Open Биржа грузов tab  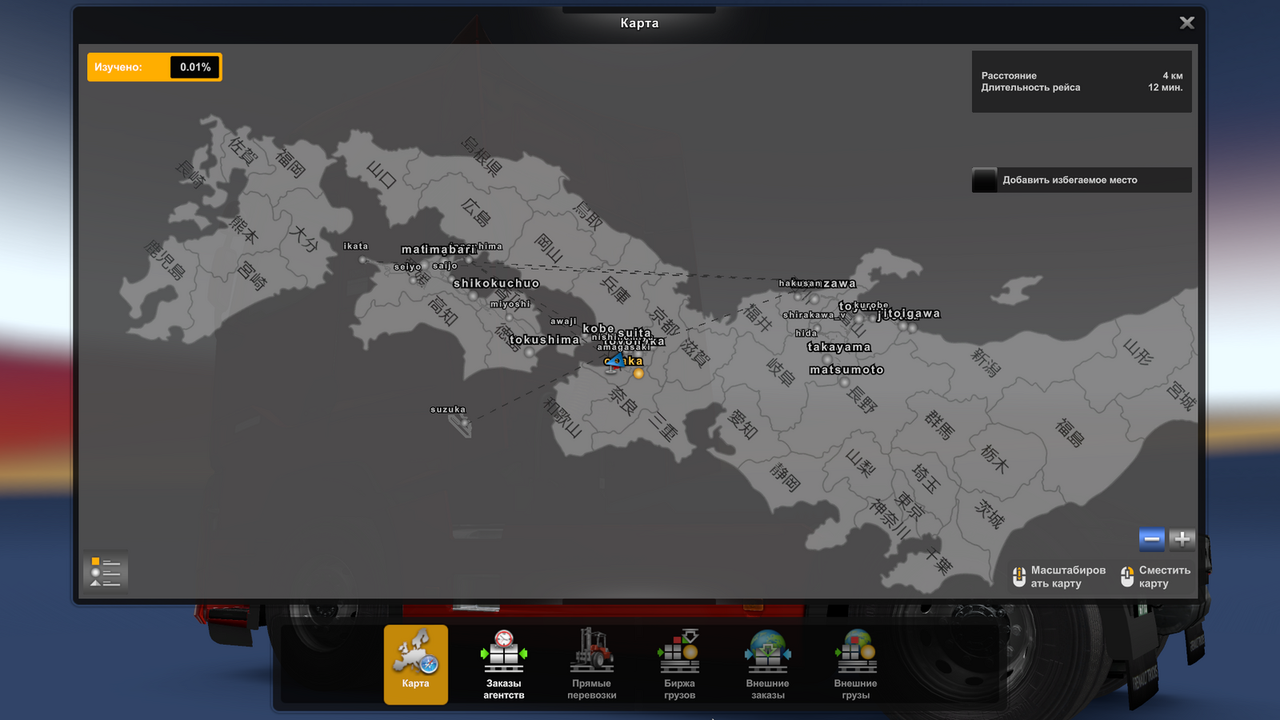679,664
